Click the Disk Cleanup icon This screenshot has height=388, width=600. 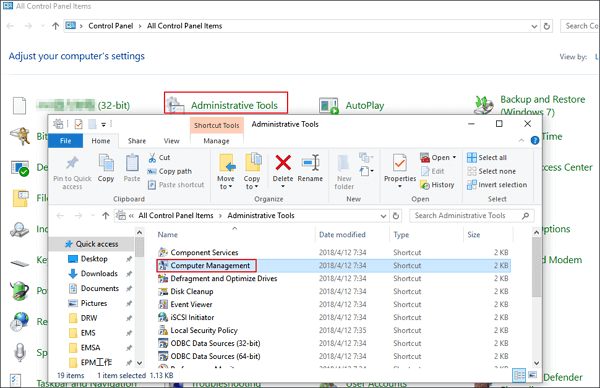(x=163, y=292)
